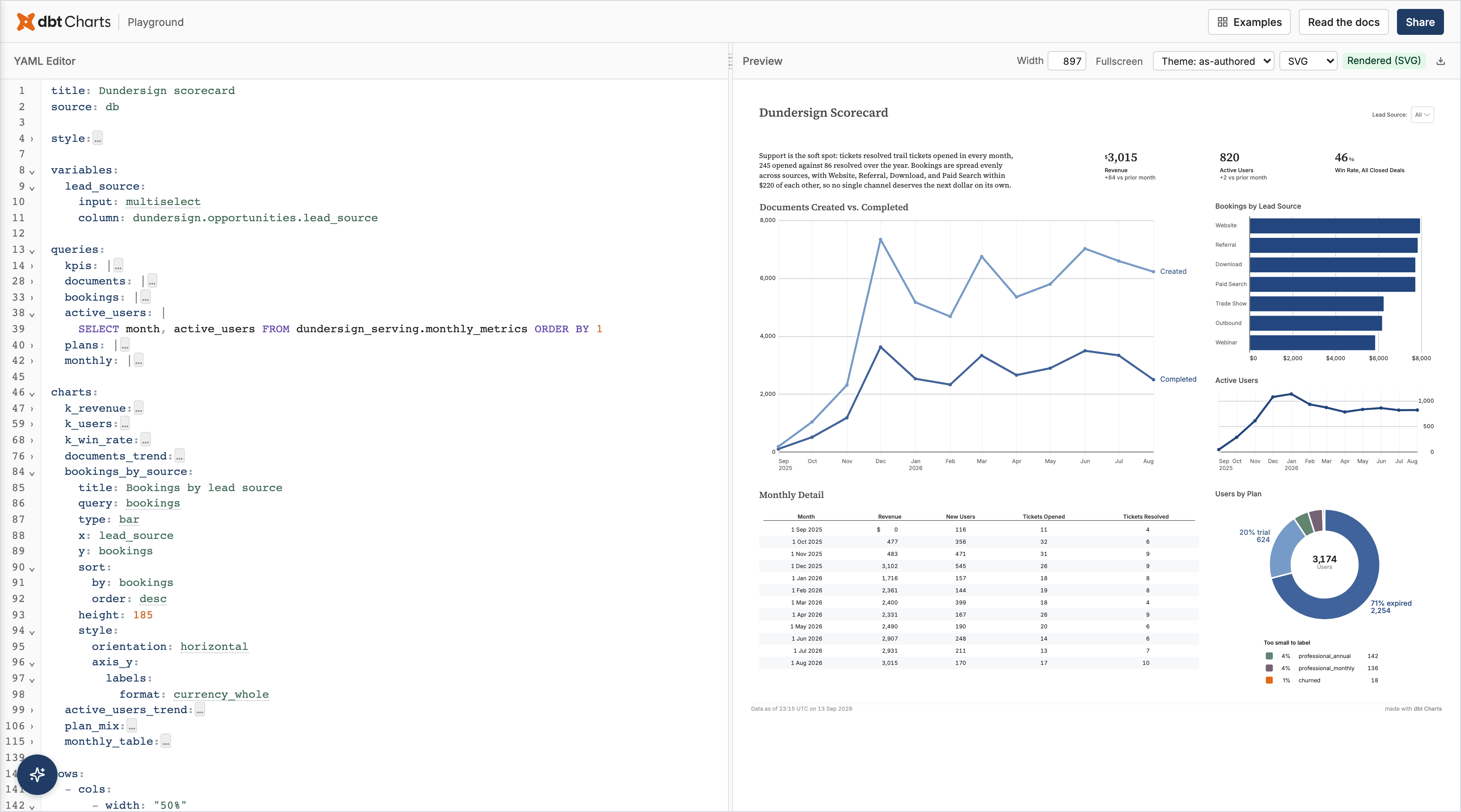The image size is (1461, 812).
Task: Click the $3,015 Revenue KPI value
Action: pyautogui.click(x=1121, y=158)
